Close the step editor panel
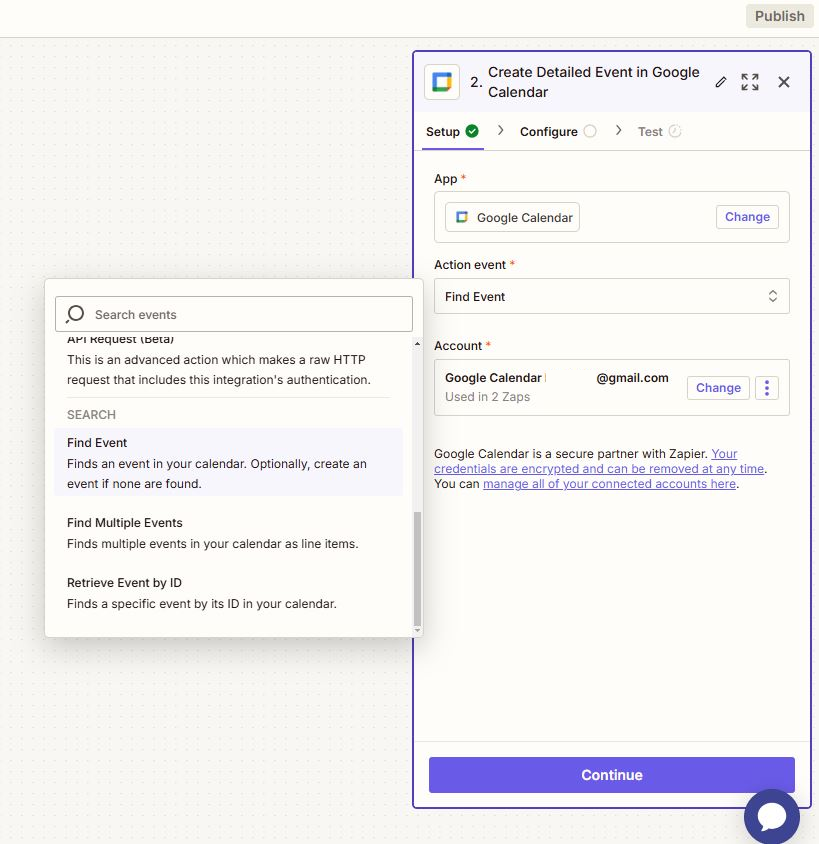The height and width of the screenshot is (844, 819). click(783, 82)
